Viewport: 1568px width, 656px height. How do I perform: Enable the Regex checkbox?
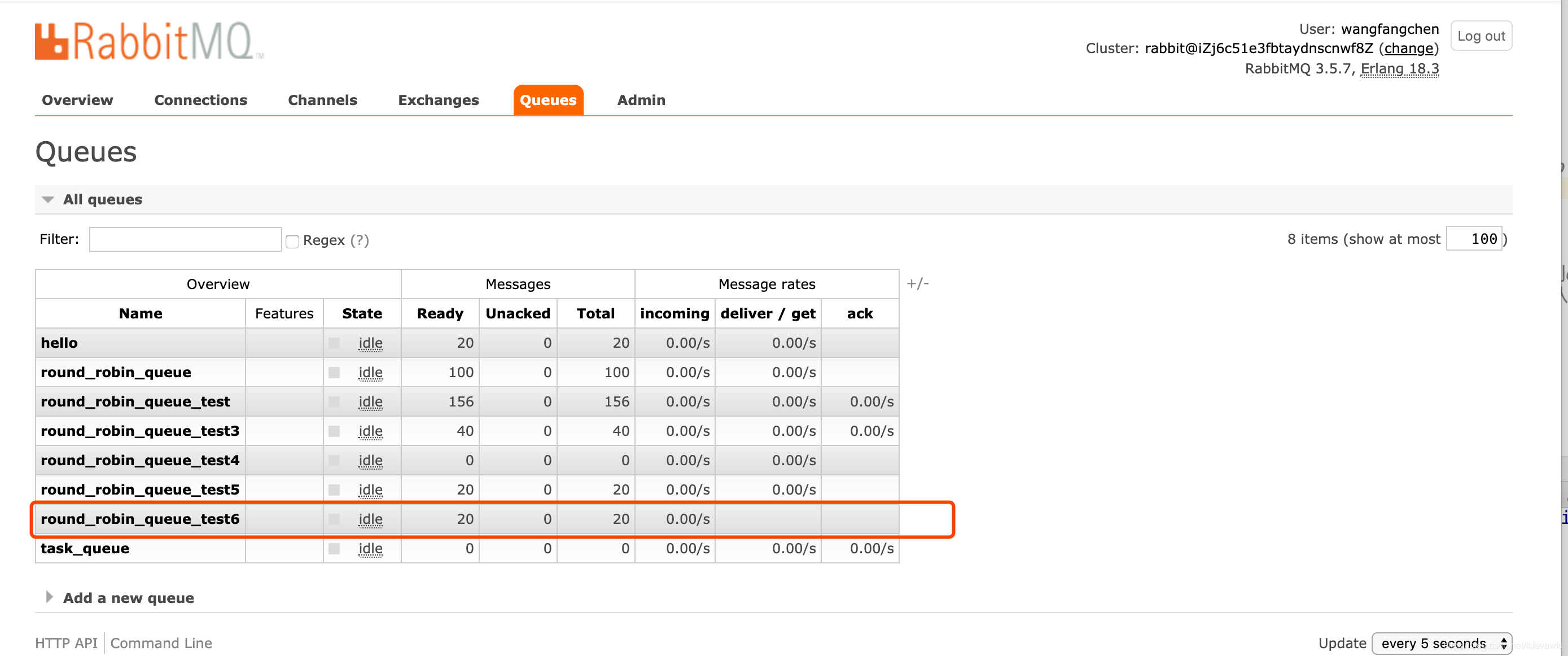point(292,241)
